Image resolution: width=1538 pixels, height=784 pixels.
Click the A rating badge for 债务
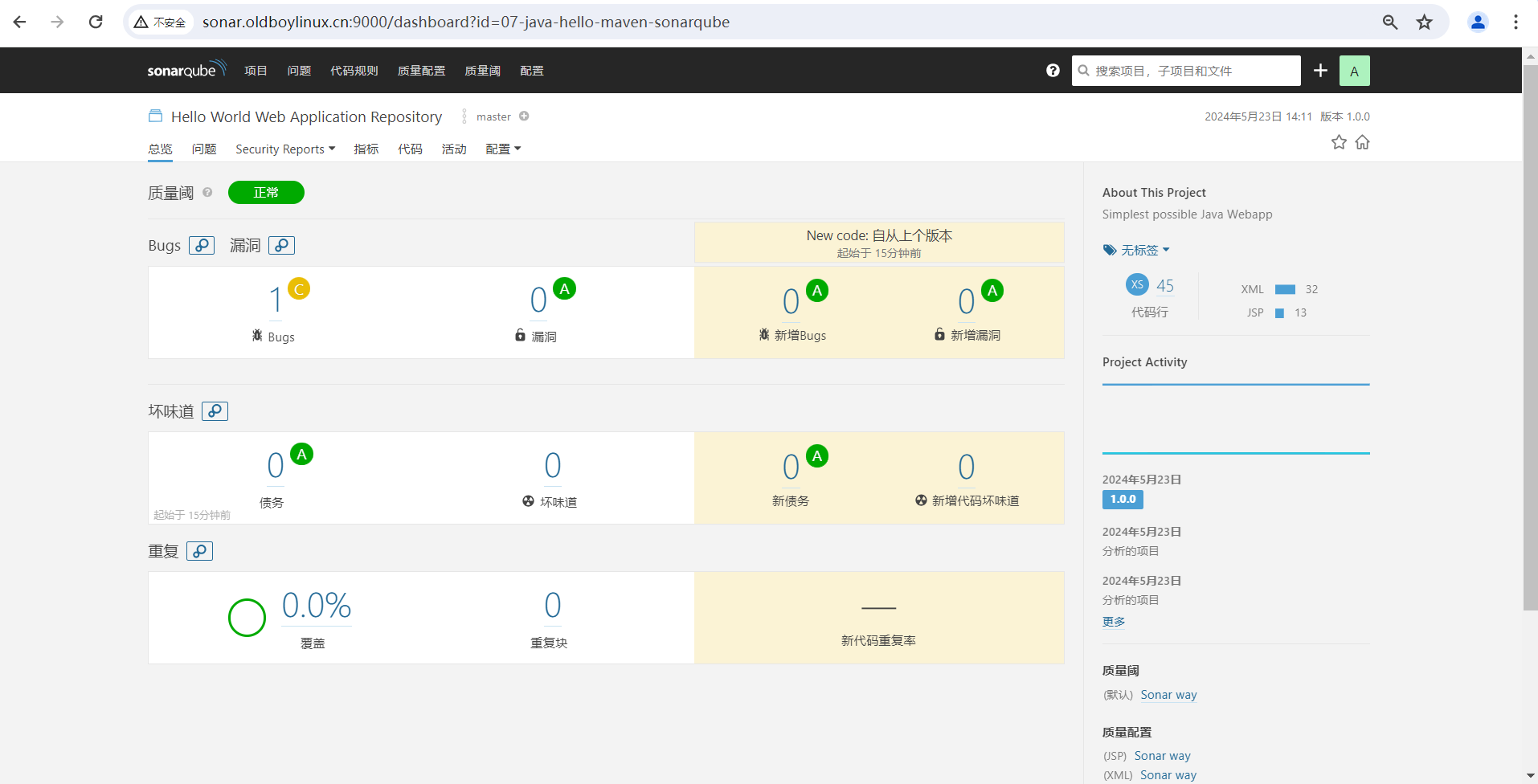click(x=302, y=455)
